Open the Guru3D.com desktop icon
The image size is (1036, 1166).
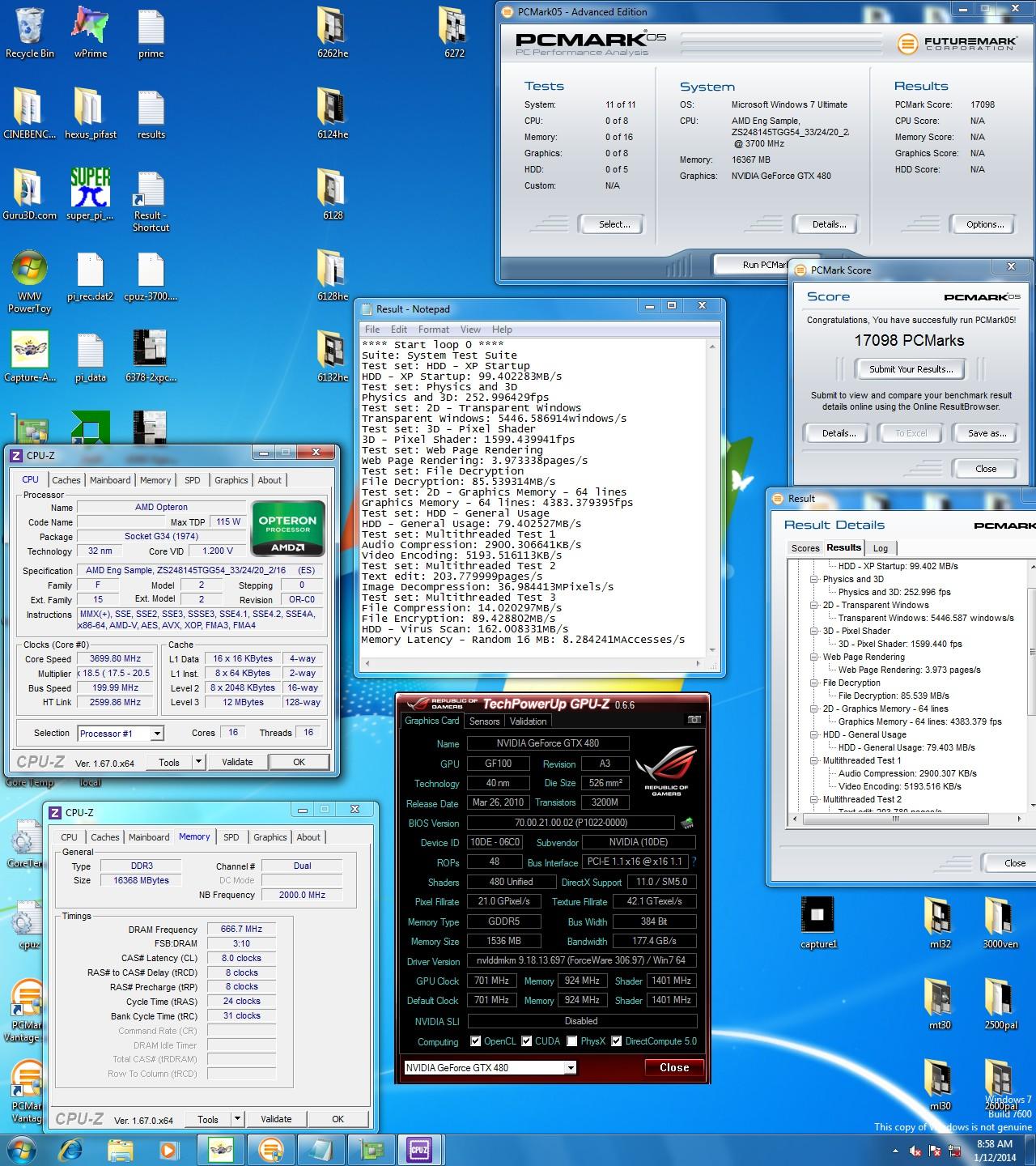click(30, 194)
